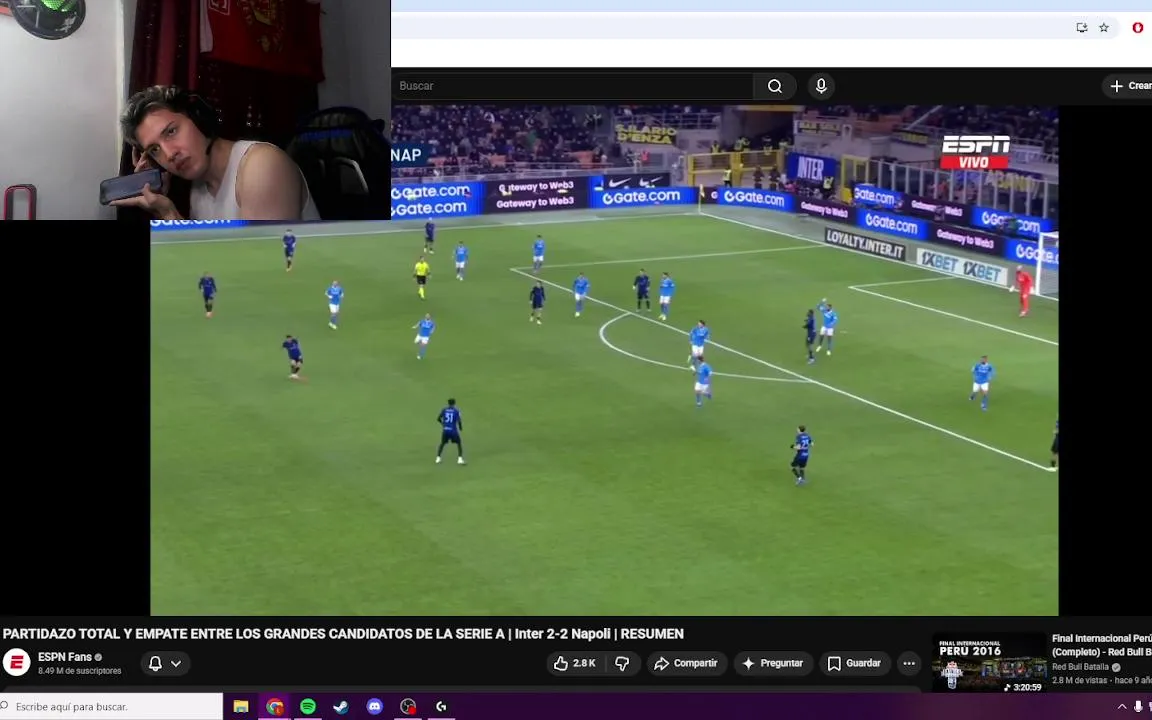Show hidden system tray icons chevron
This screenshot has height=720, width=1152.
(x=1122, y=707)
